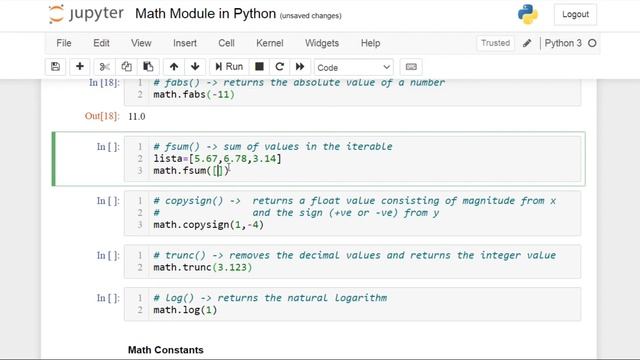Rename notebook title Math Module in Python
Screen dimensions: 640x360
point(205,13)
